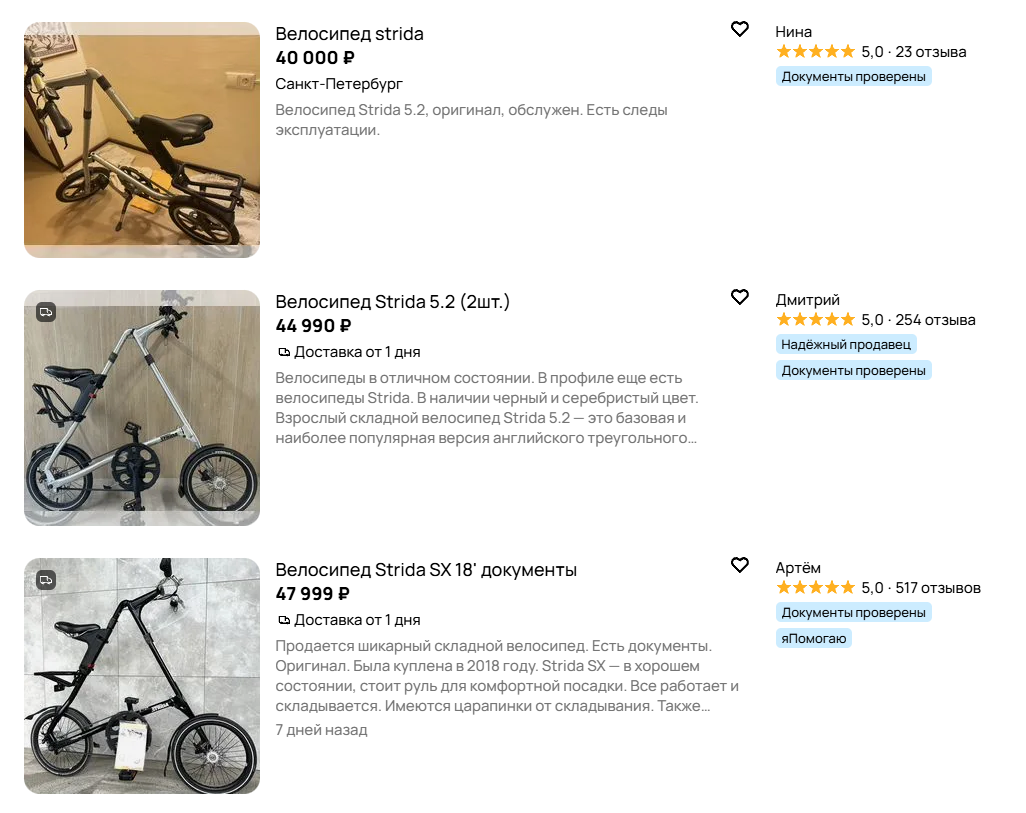This screenshot has height=813, width=1026.
Task: Click Дмитрий's five-star rating
Action: [815, 320]
